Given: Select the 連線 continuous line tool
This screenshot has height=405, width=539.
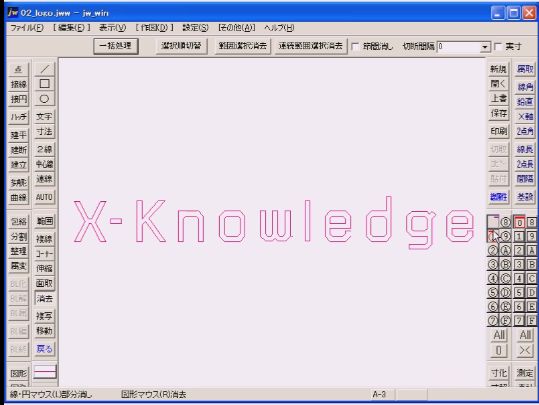Looking at the screenshot, I should click(x=44, y=179).
